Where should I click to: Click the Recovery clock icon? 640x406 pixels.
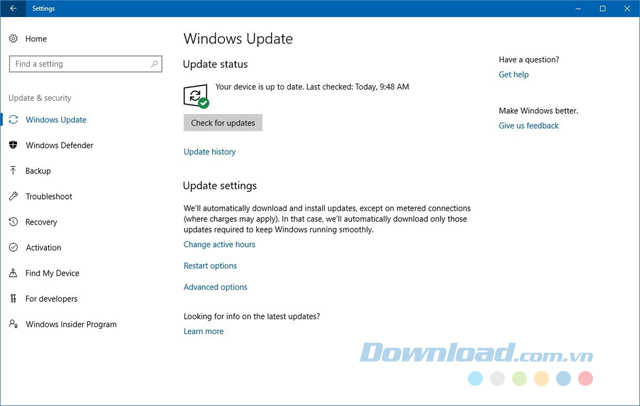click(x=13, y=222)
